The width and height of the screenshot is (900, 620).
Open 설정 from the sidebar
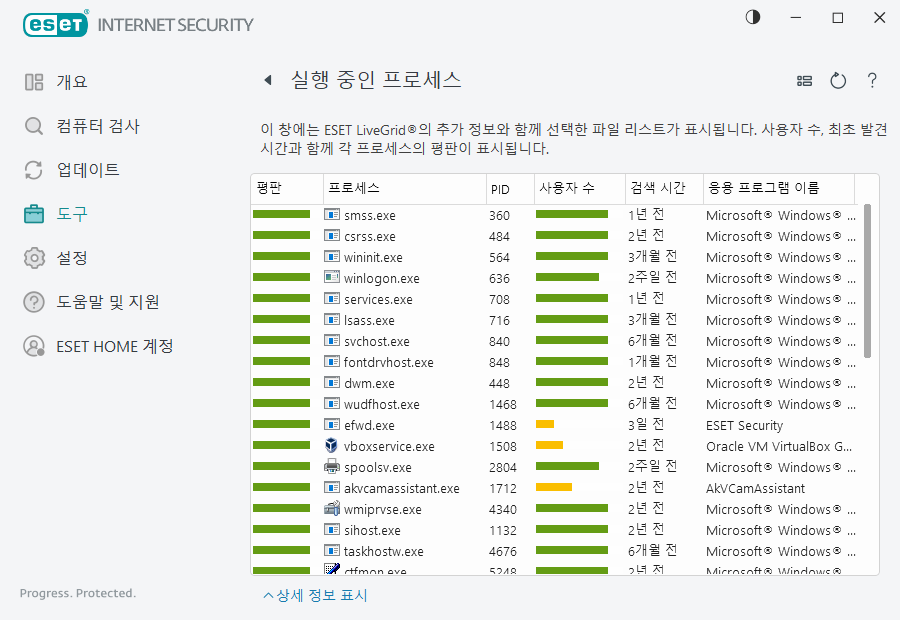[x=71, y=258]
